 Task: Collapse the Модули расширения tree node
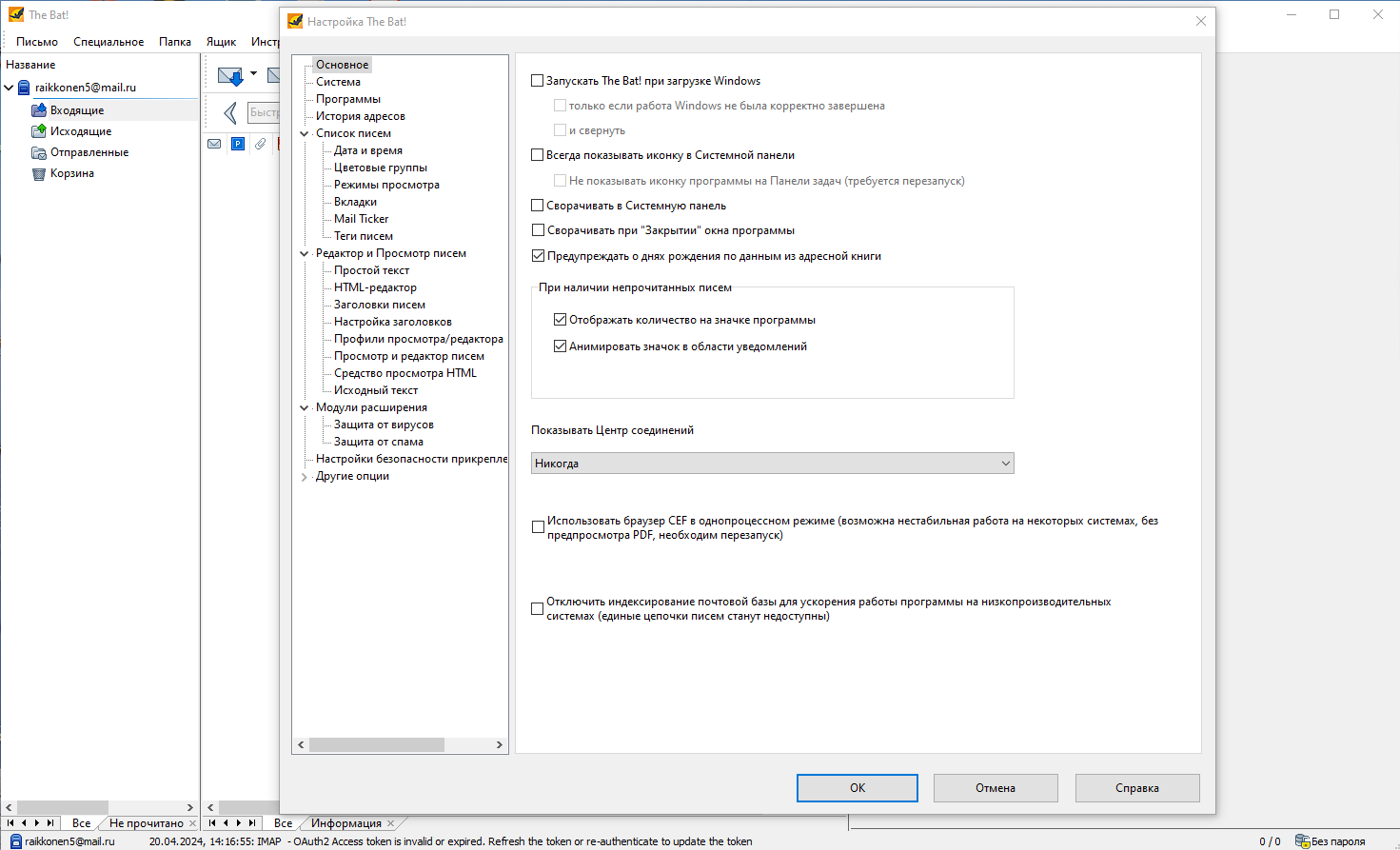click(x=305, y=408)
